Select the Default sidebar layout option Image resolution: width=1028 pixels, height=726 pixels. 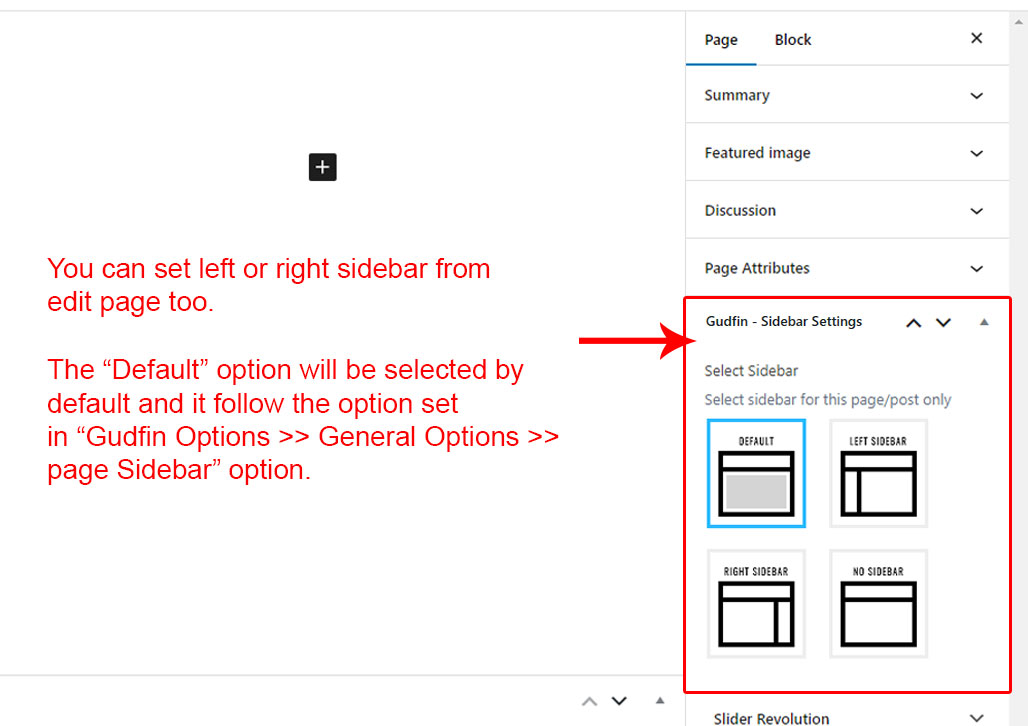point(756,473)
